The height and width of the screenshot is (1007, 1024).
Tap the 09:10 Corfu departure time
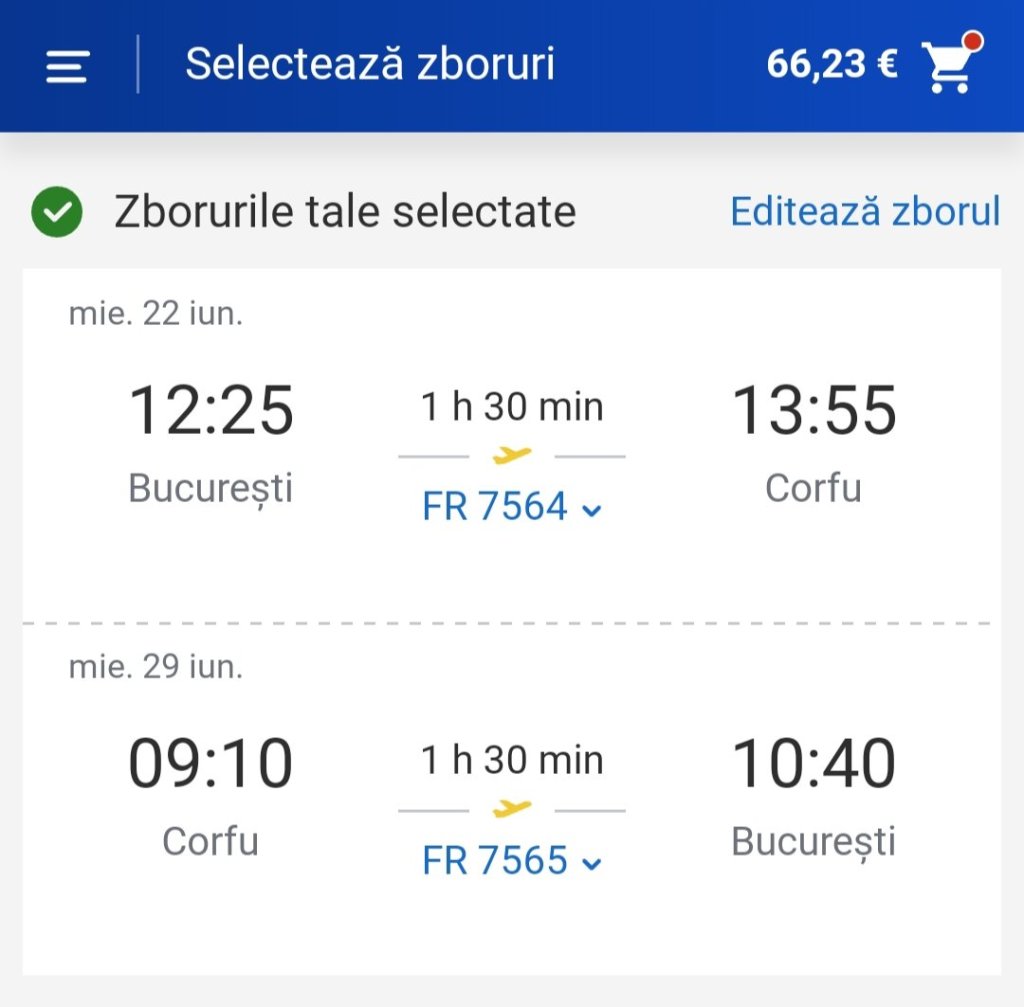click(x=211, y=764)
